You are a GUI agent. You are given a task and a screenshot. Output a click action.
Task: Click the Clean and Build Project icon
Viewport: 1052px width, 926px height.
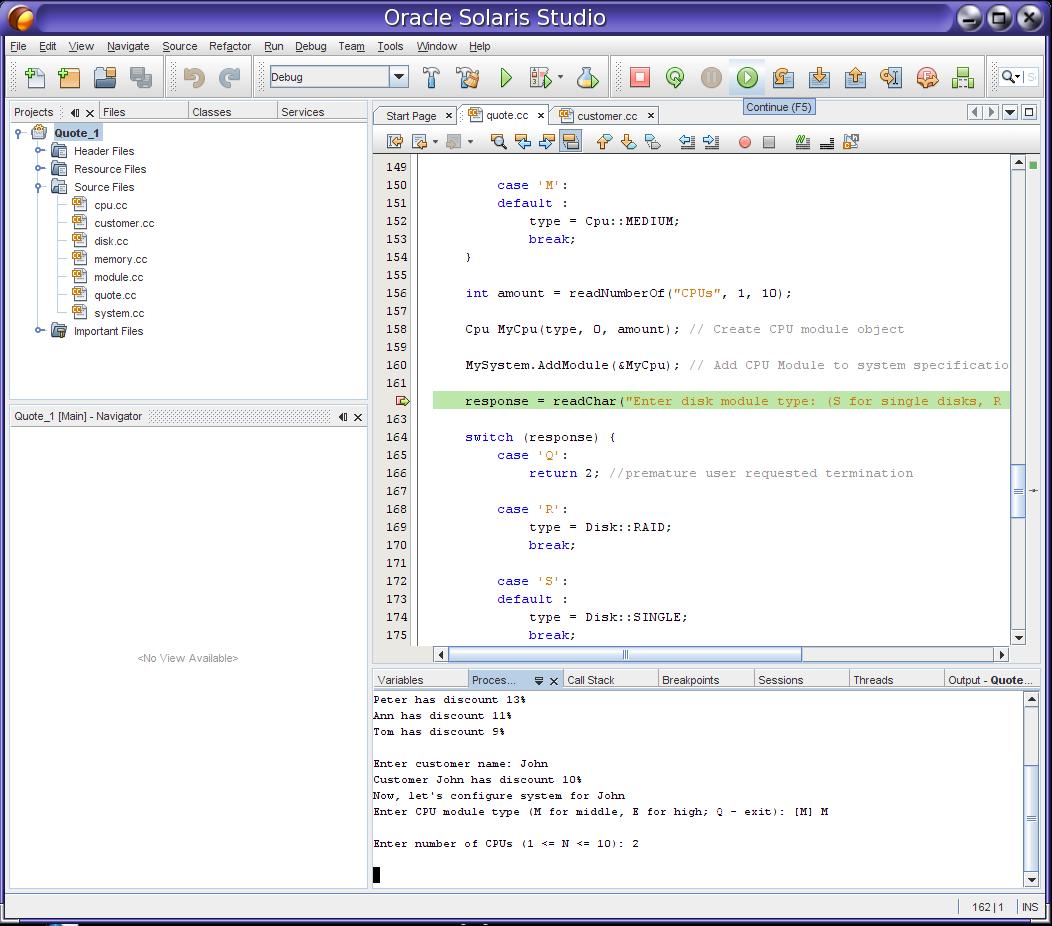[467, 77]
